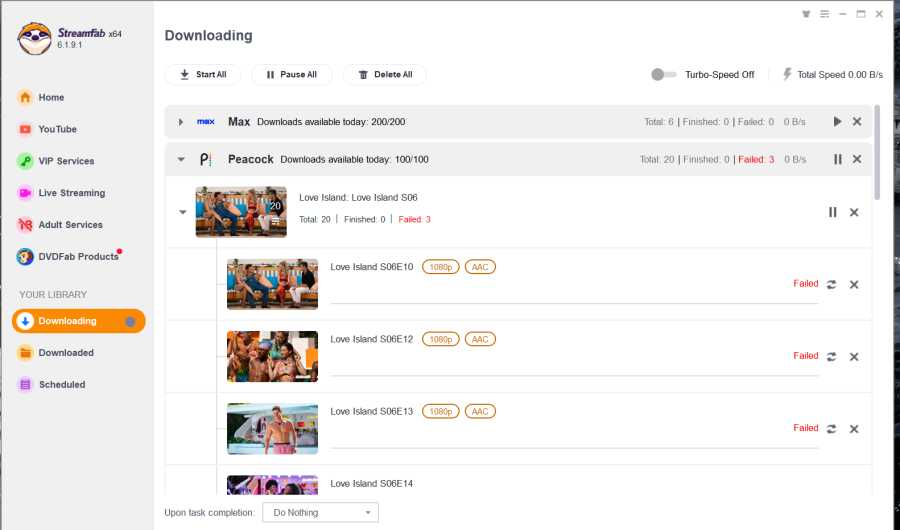Click the Peacock service logo
Screen dimensions: 900x530
pyautogui.click(x=205, y=160)
